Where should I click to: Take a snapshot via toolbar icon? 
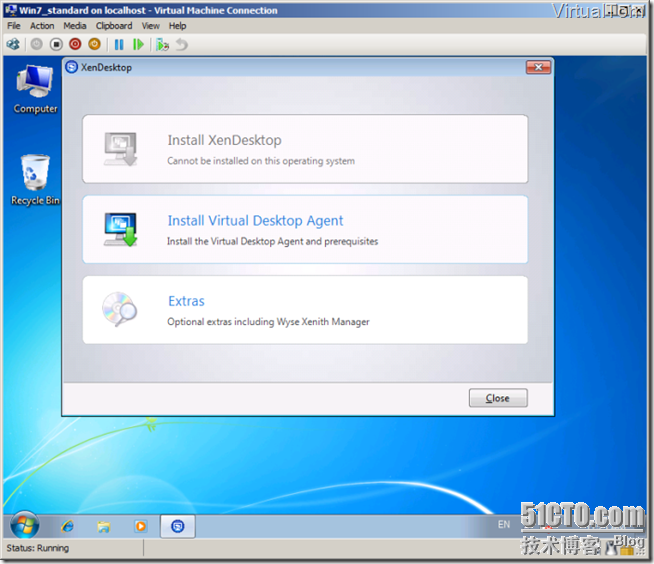(x=162, y=44)
